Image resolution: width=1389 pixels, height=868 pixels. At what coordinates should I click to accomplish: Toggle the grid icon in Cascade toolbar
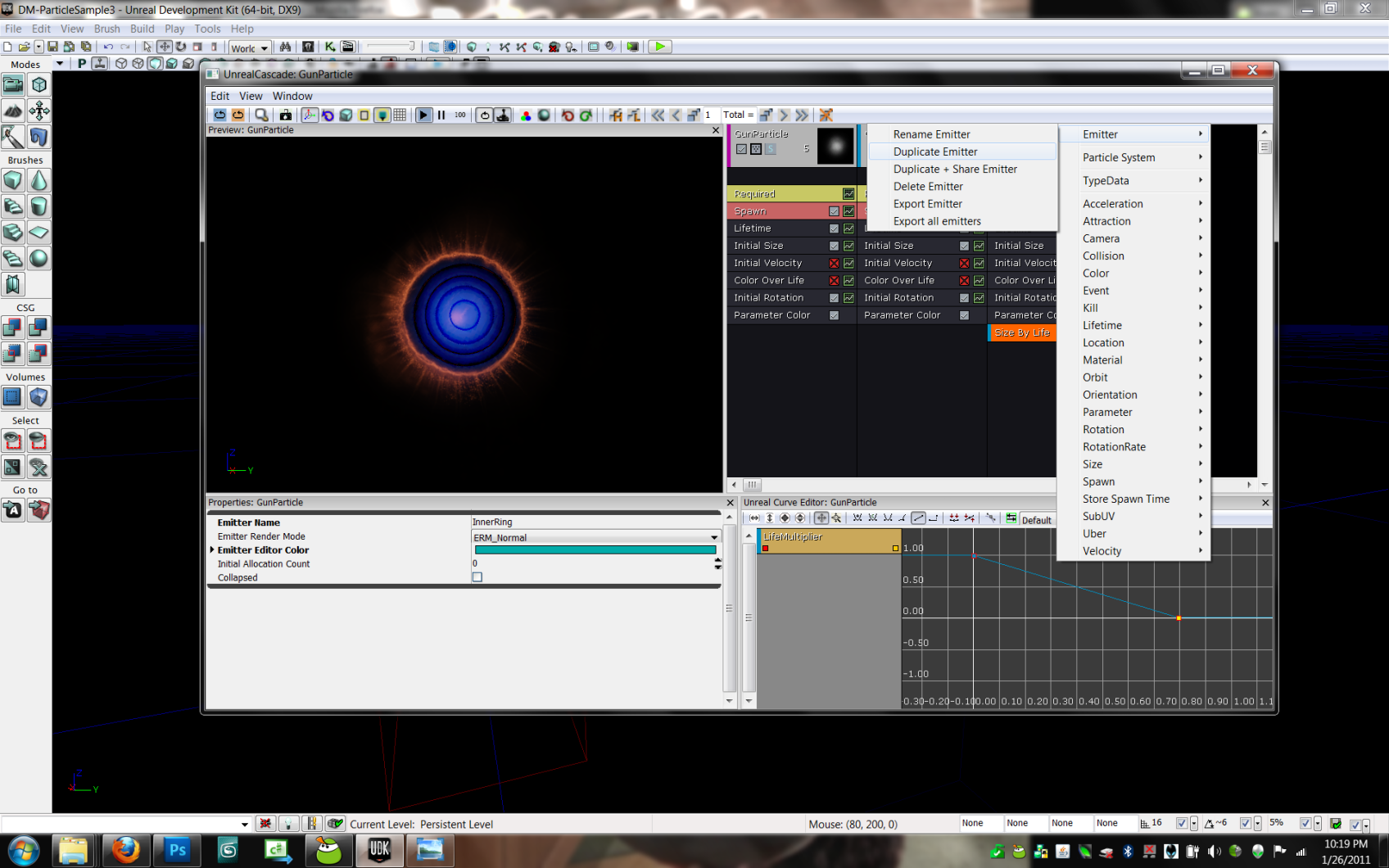pyautogui.click(x=400, y=115)
